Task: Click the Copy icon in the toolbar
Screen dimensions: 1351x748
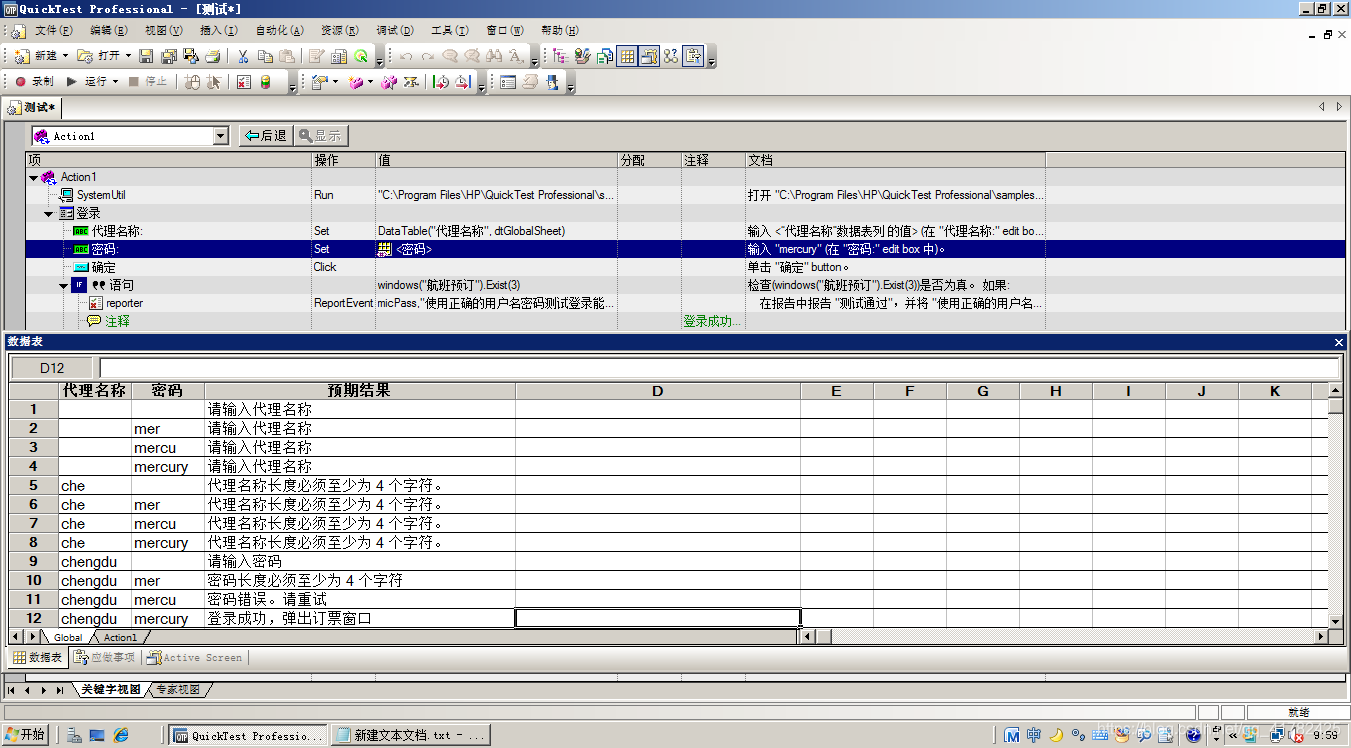Action: [x=265, y=56]
